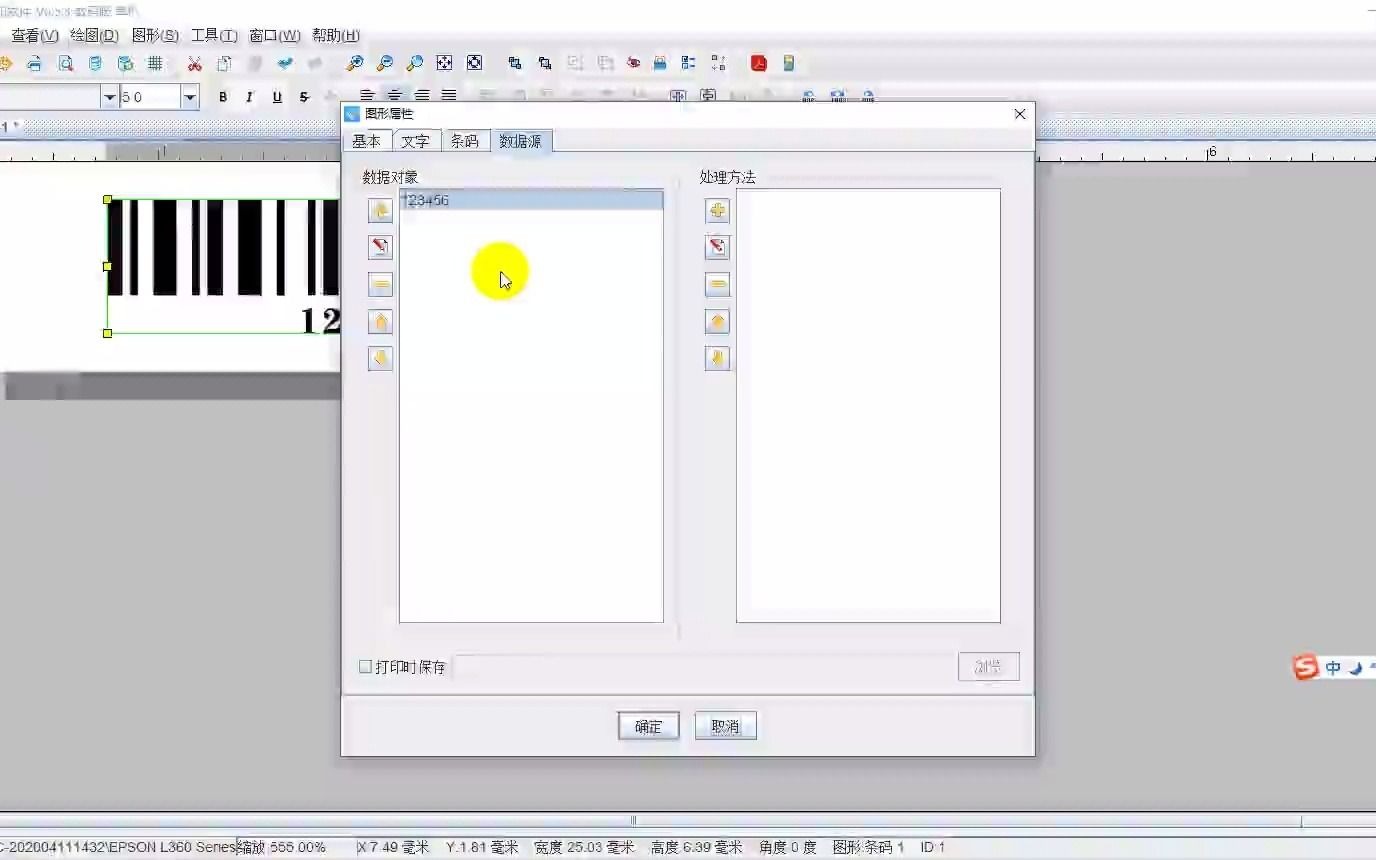Add a new processing method

pyautogui.click(x=717, y=211)
